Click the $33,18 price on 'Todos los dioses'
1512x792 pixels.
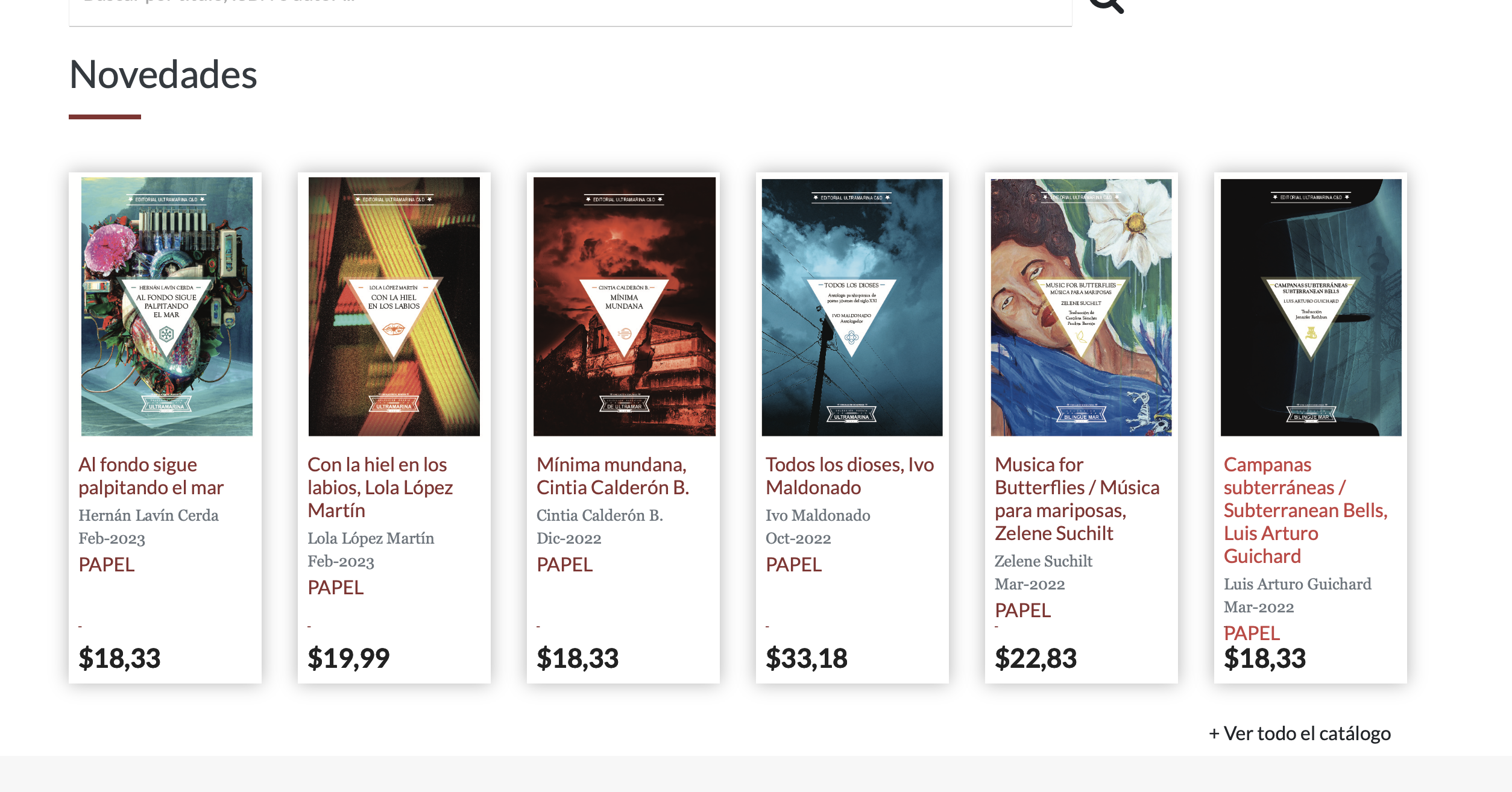click(x=807, y=658)
